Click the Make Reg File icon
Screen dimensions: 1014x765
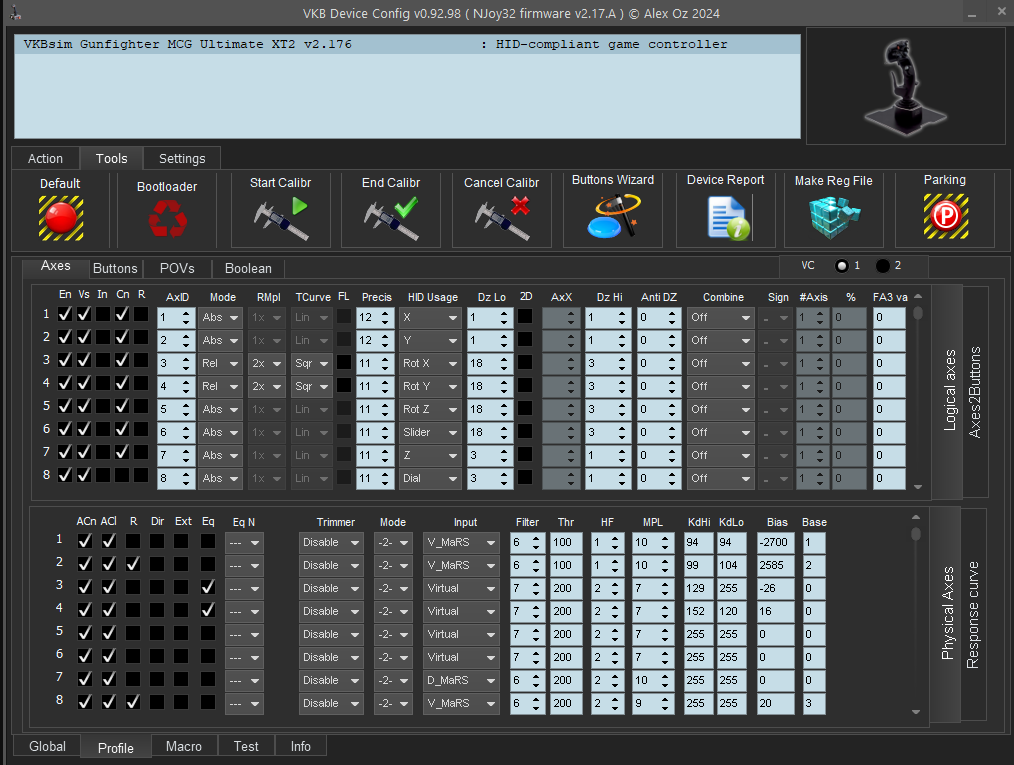click(833, 217)
